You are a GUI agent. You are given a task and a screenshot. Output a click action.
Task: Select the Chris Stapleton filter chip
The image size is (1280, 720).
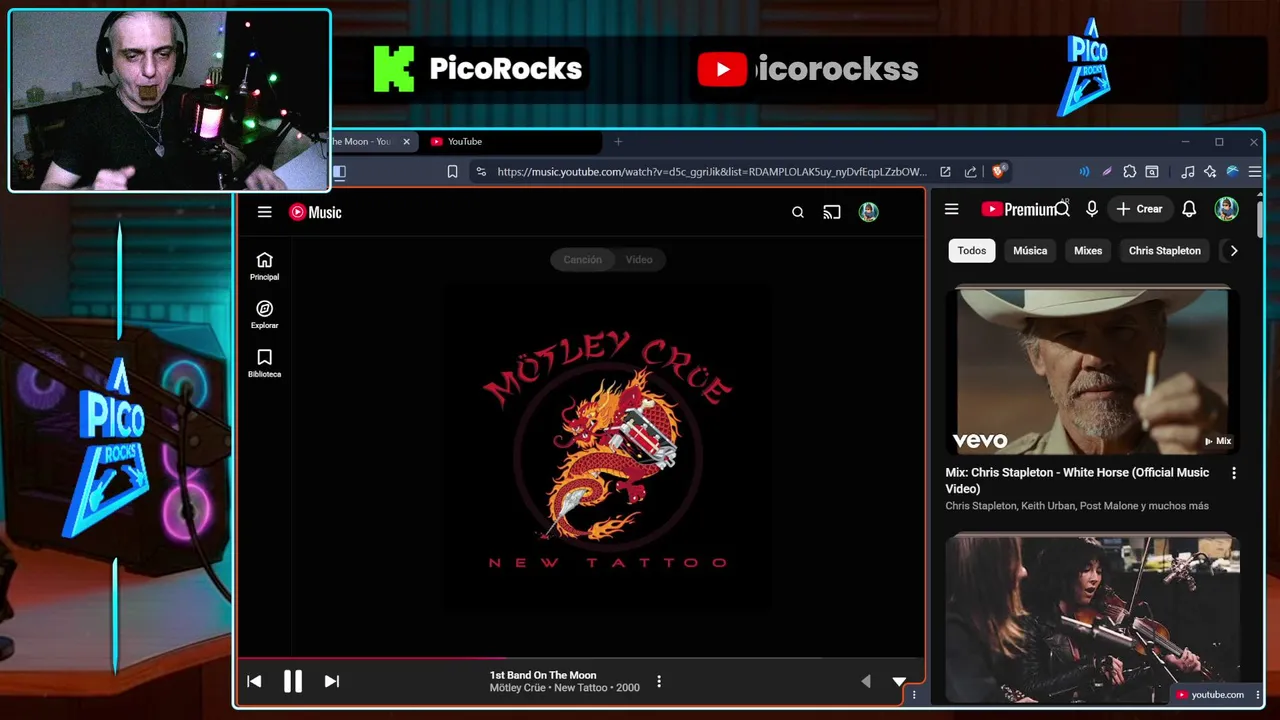click(1164, 251)
